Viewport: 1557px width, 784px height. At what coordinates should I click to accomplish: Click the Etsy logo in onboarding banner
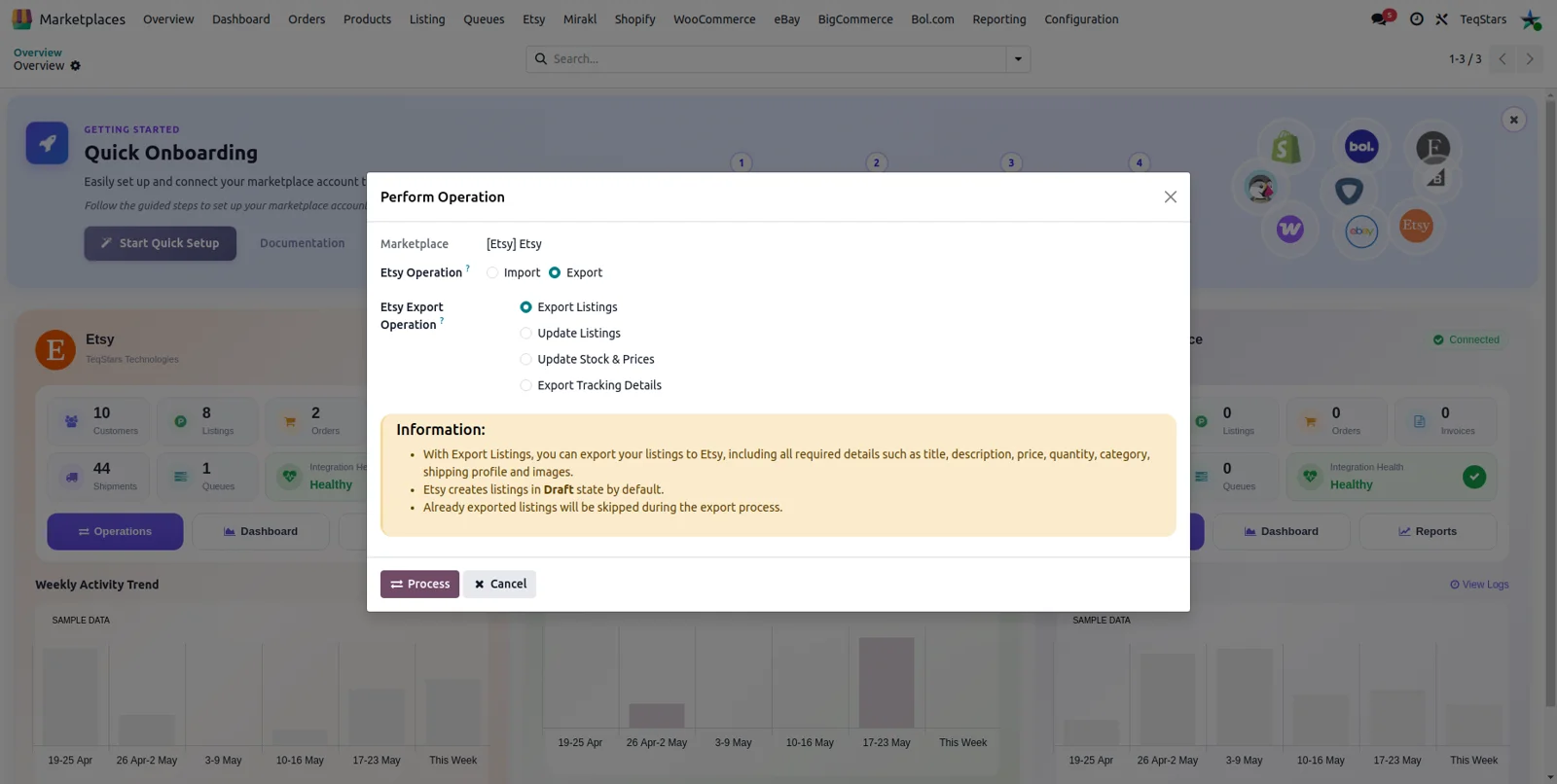point(1416,226)
